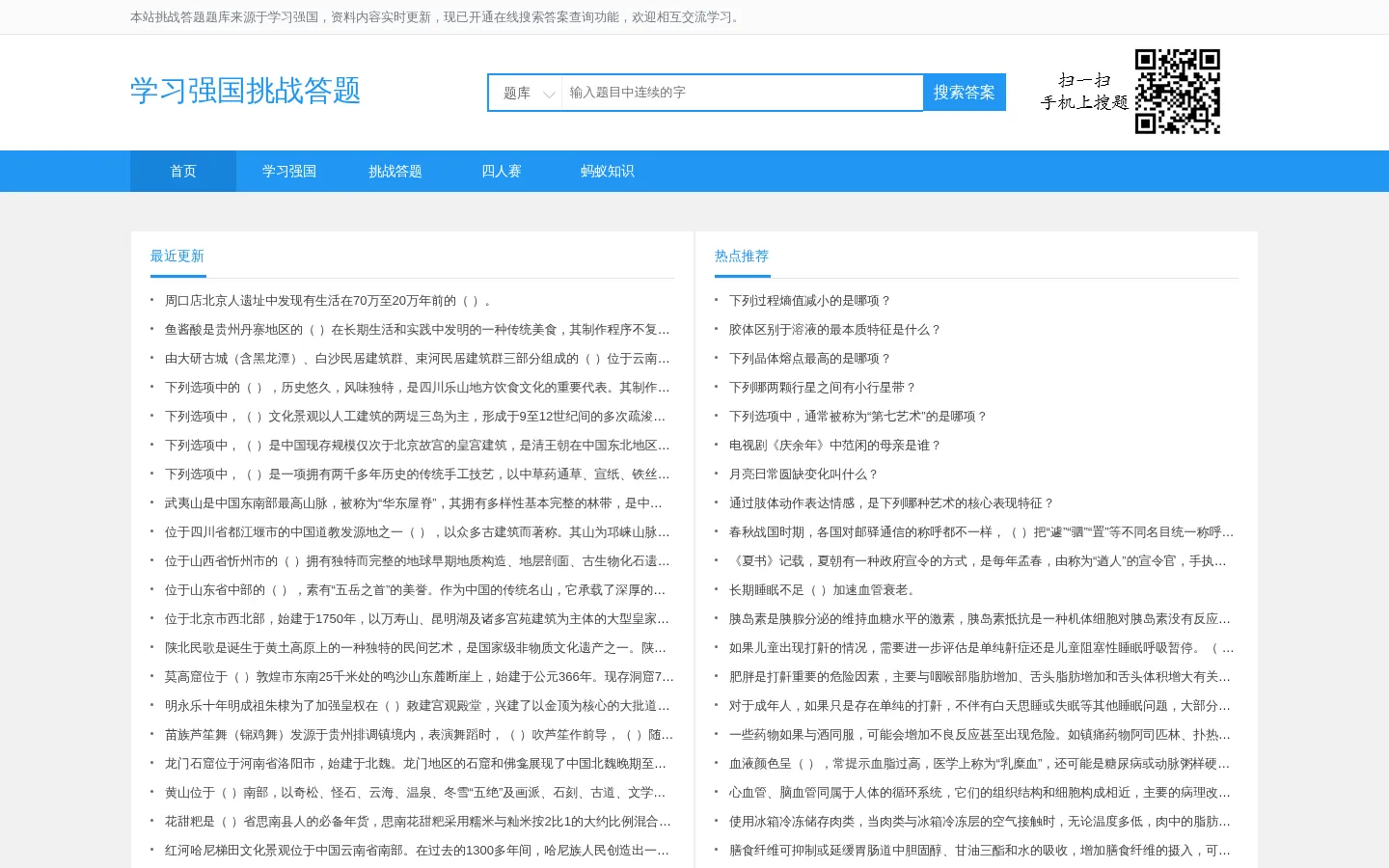The width and height of the screenshot is (1389, 868).
Task: Open 胶体区别于溶液的最本质特征是什么？
Action: point(835,330)
